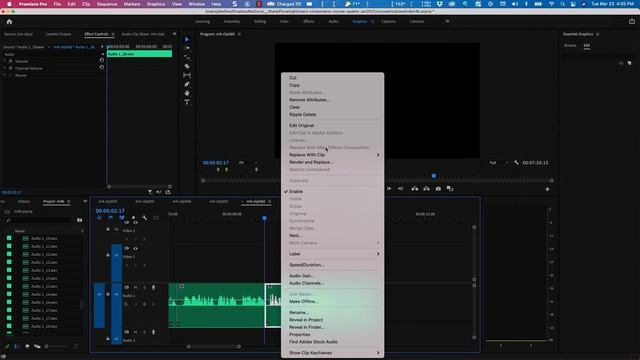The image size is (640, 360).
Task: Switch Project panel to list view
Action: [x=17, y=347]
